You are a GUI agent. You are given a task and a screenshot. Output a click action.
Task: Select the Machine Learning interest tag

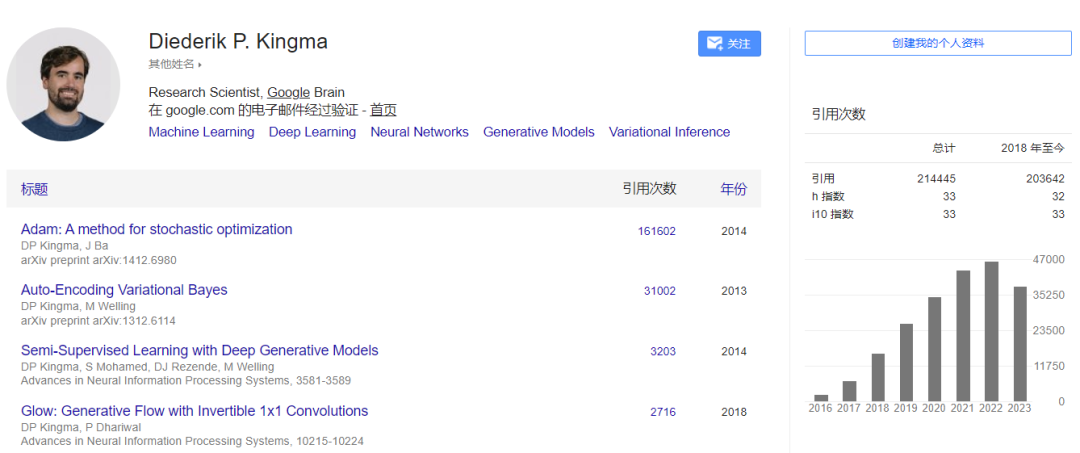(x=201, y=132)
